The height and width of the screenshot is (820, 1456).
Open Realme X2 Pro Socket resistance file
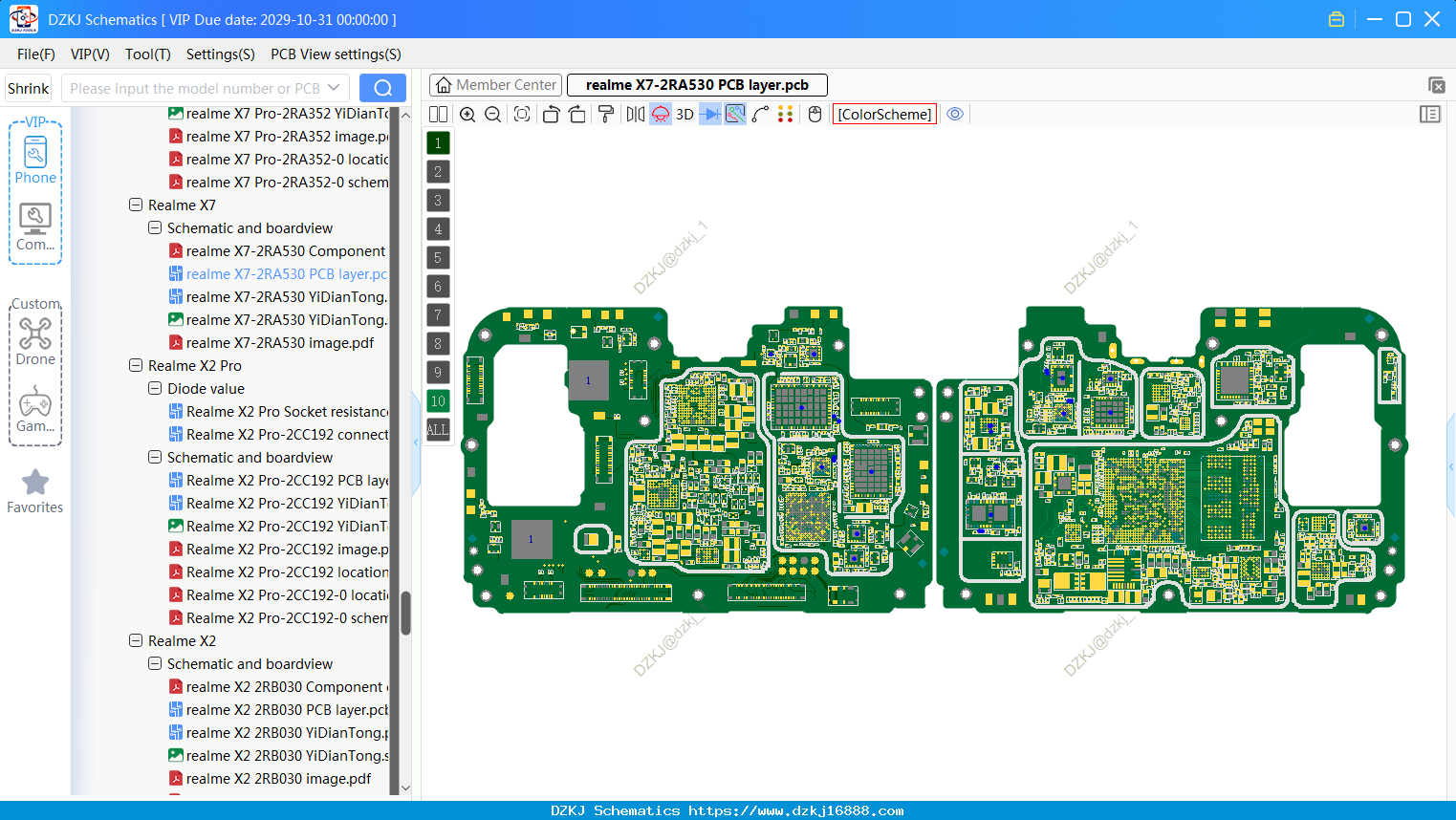[x=278, y=412]
